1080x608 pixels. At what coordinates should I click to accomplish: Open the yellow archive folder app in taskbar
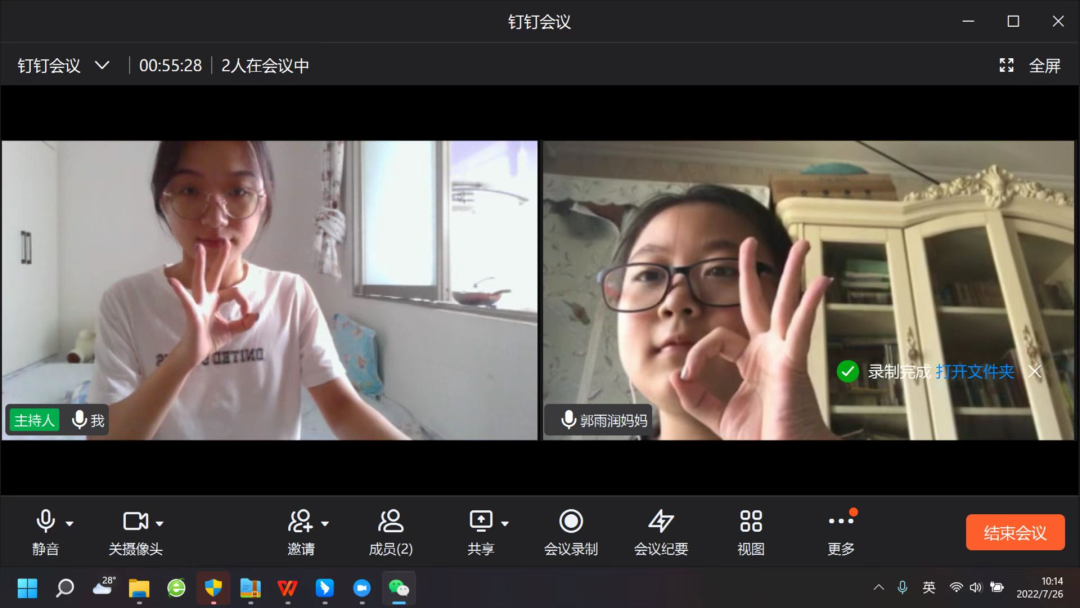251,588
